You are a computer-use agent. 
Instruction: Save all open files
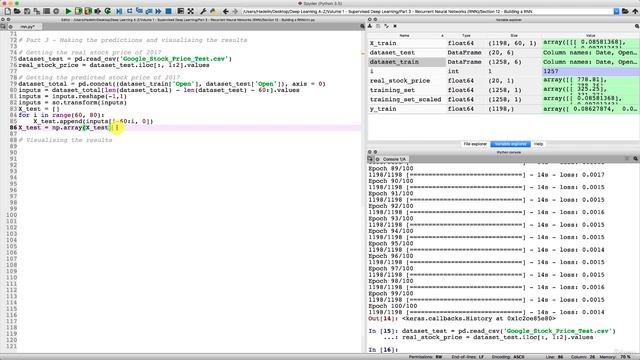click(x=37, y=11)
